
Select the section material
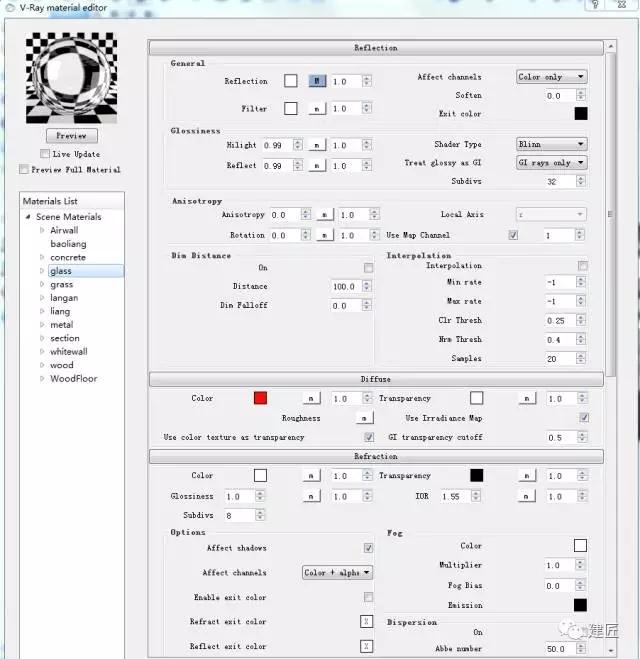[x=65, y=338]
